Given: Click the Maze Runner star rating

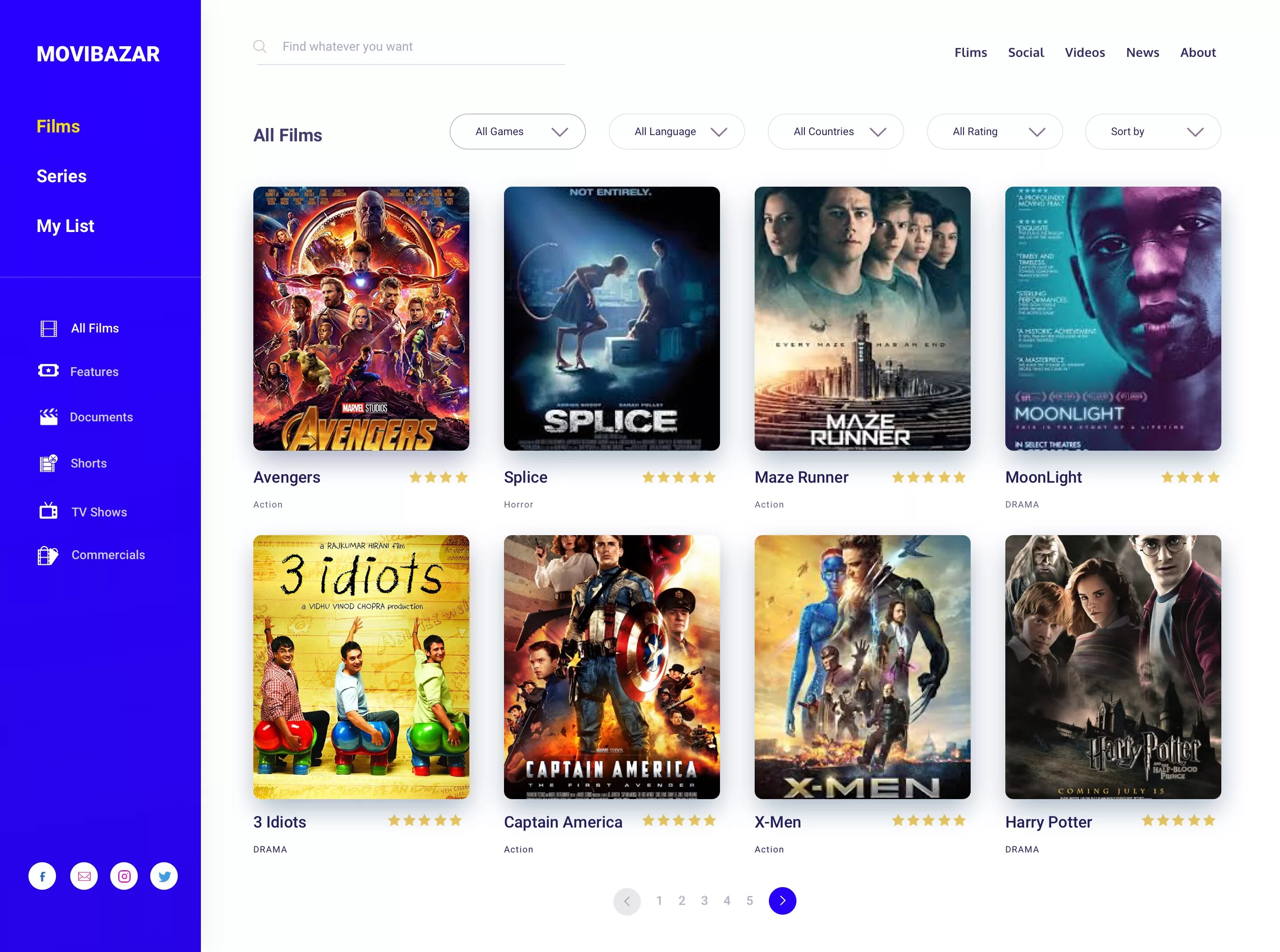Looking at the screenshot, I should click(928, 477).
